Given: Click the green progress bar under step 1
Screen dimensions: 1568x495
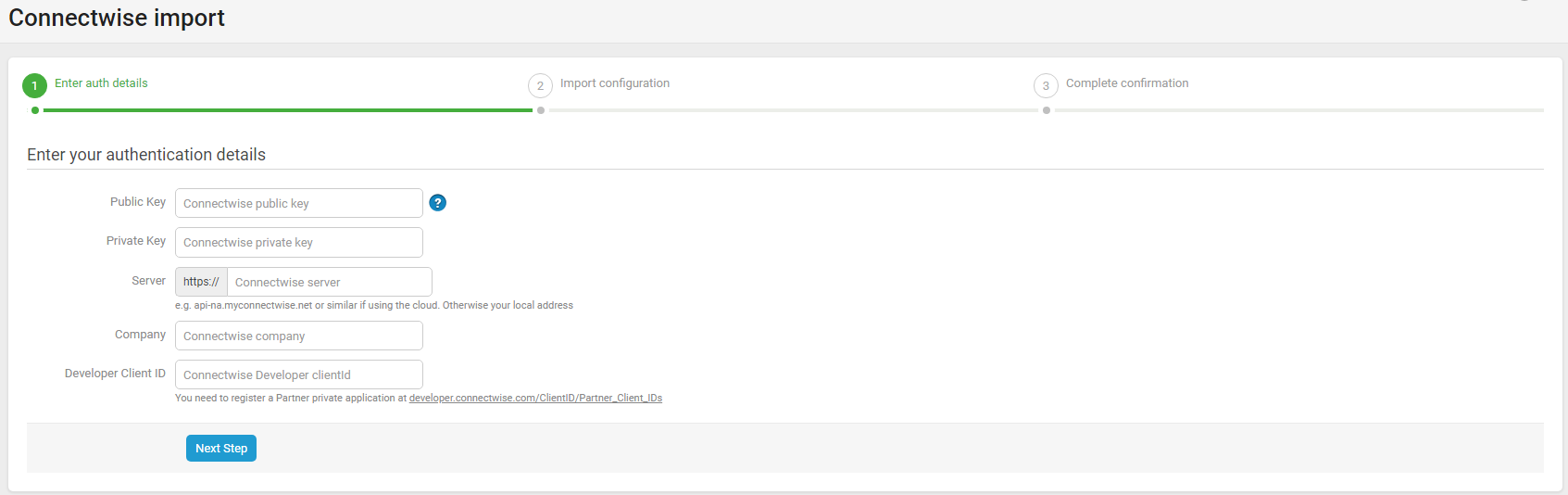Looking at the screenshot, I should [x=287, y=110].
